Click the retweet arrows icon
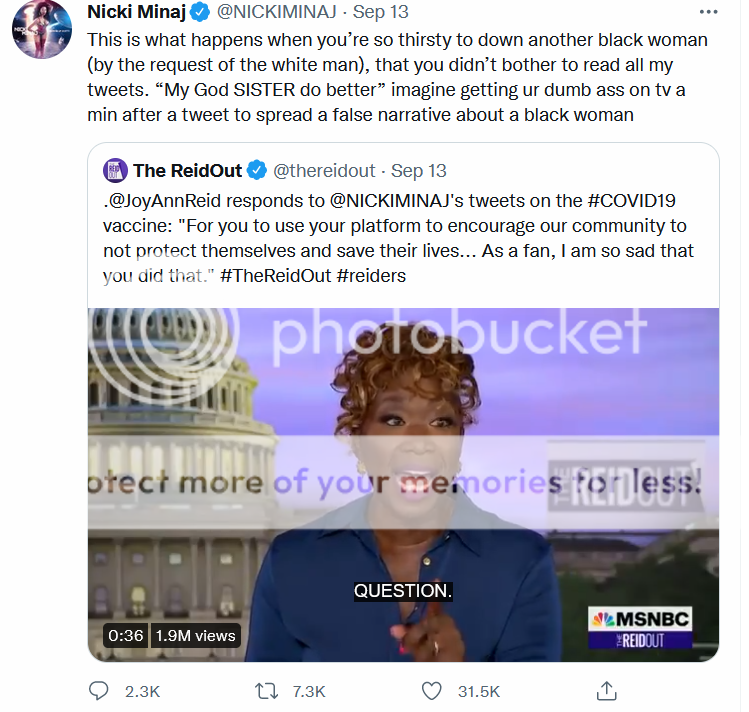This screenshot has height=712, width=749. click(266, 691)
